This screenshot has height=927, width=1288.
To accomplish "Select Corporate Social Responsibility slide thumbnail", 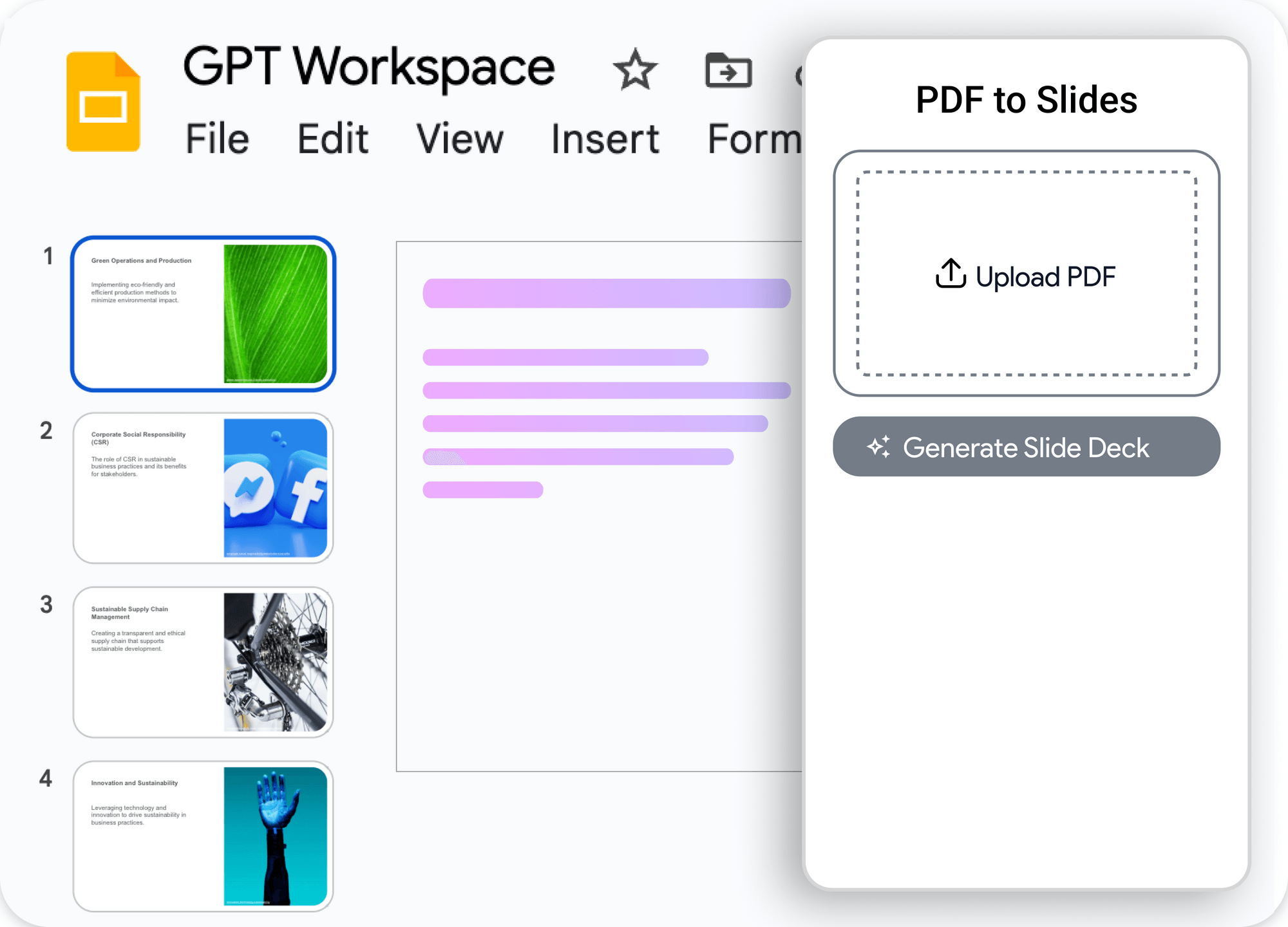I will click(x=204, y=488).
